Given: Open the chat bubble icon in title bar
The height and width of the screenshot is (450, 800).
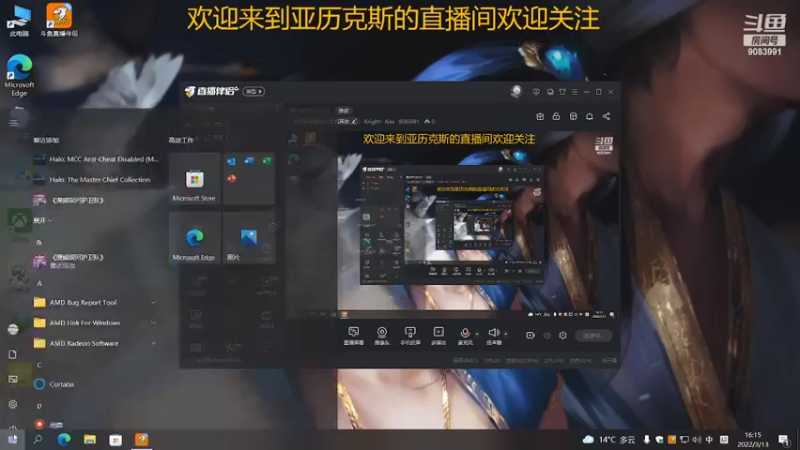Looking at the screenshot, I should coord(550,92).
